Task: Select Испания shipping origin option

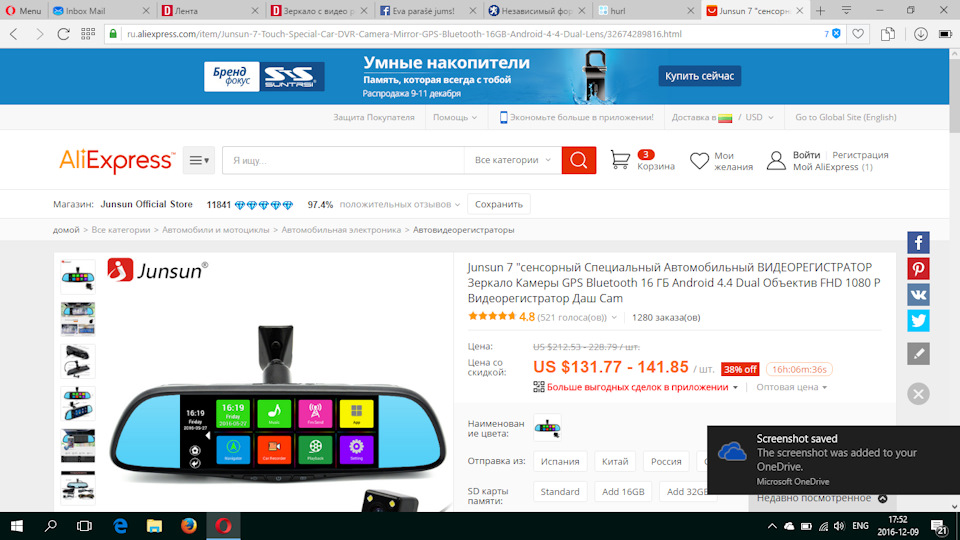Action: (x=560, y=461)
